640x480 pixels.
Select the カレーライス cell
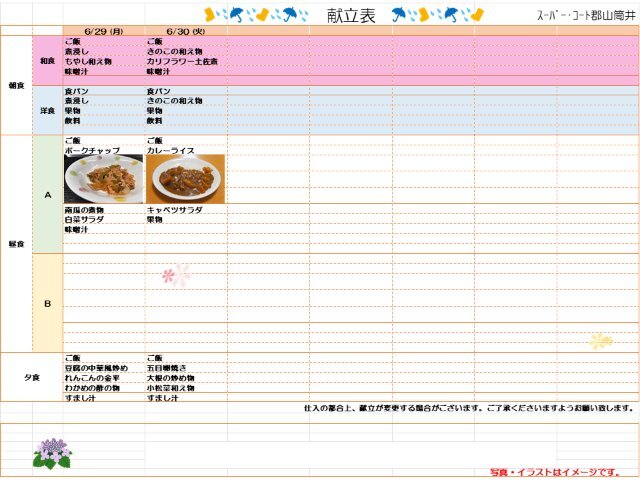[171, 150]
